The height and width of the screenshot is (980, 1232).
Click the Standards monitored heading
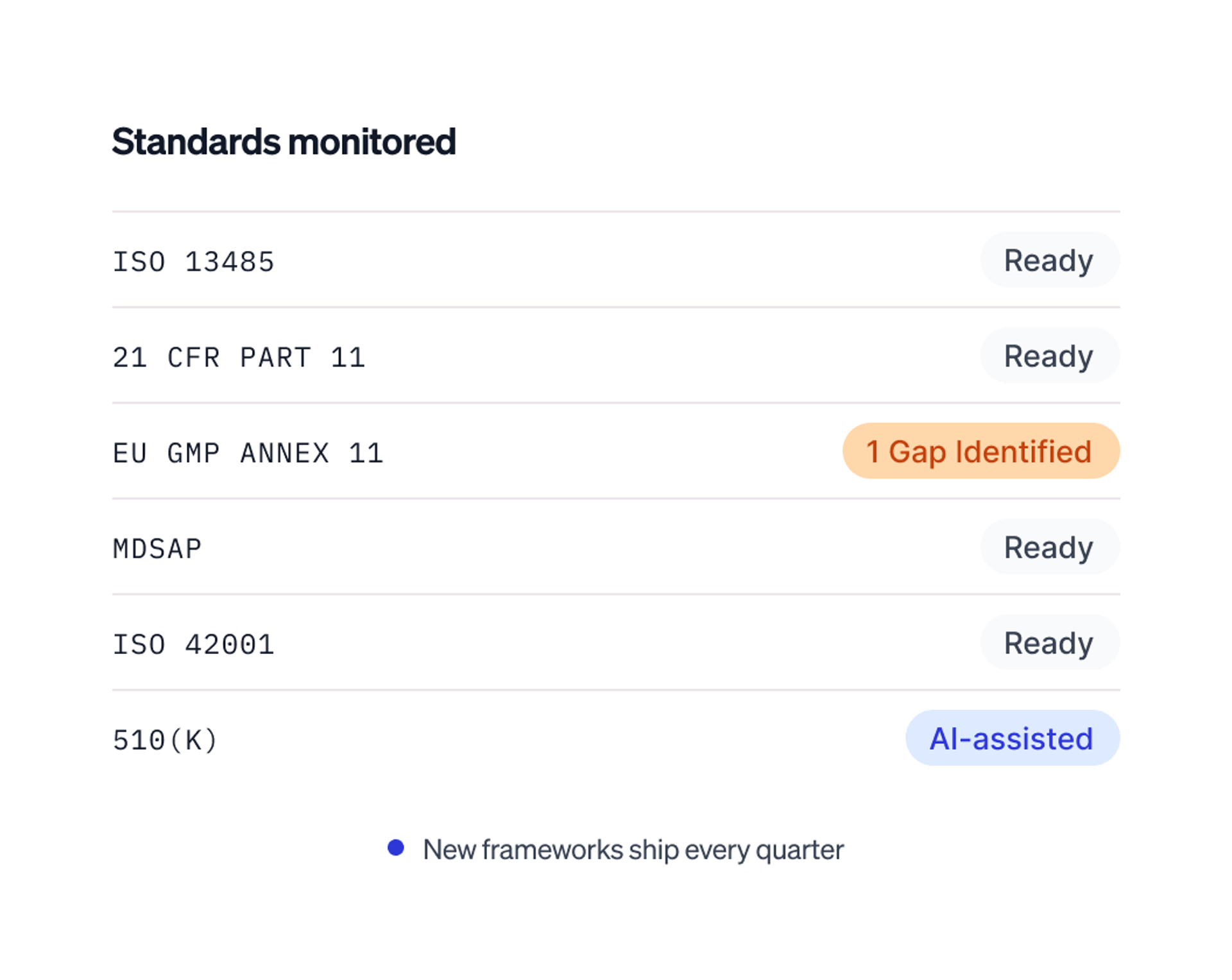(x=284, y=141)
